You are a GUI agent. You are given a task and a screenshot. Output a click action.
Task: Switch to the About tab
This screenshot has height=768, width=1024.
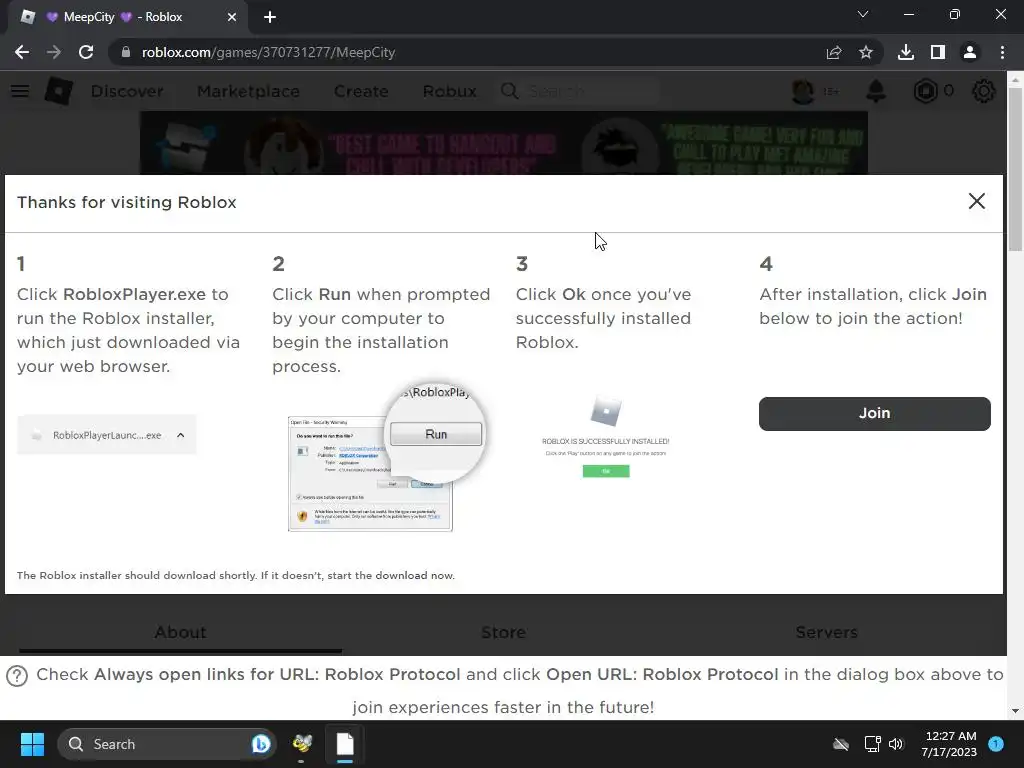tap(180, 632)
